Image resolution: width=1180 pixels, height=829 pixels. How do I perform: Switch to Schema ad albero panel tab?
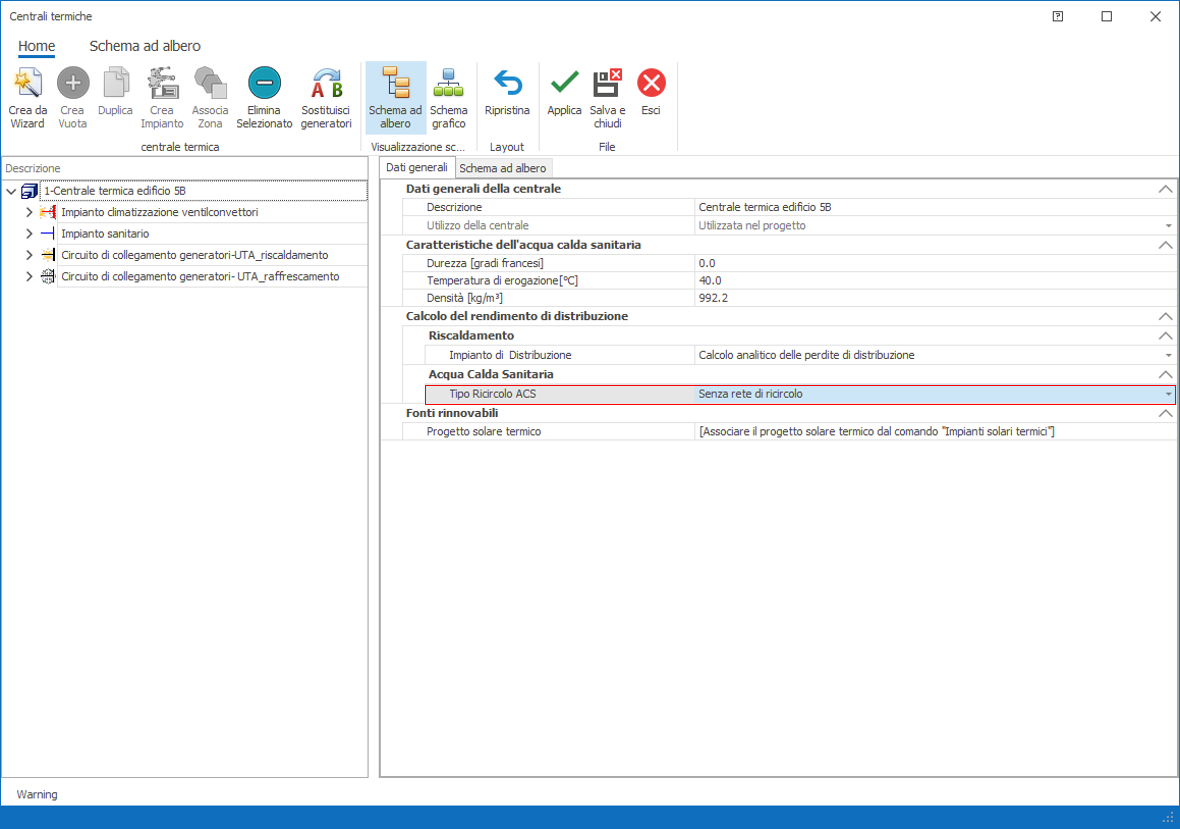click(502, 168)
